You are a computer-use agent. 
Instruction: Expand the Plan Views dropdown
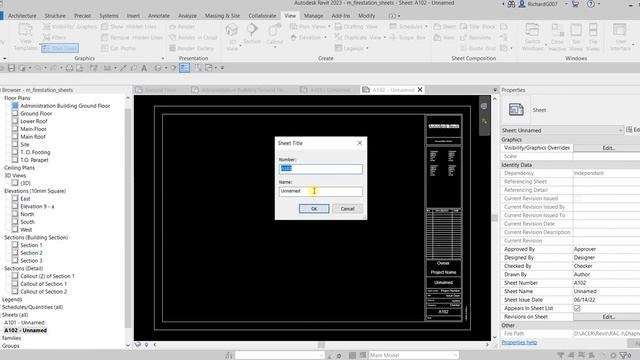point(329,27)
